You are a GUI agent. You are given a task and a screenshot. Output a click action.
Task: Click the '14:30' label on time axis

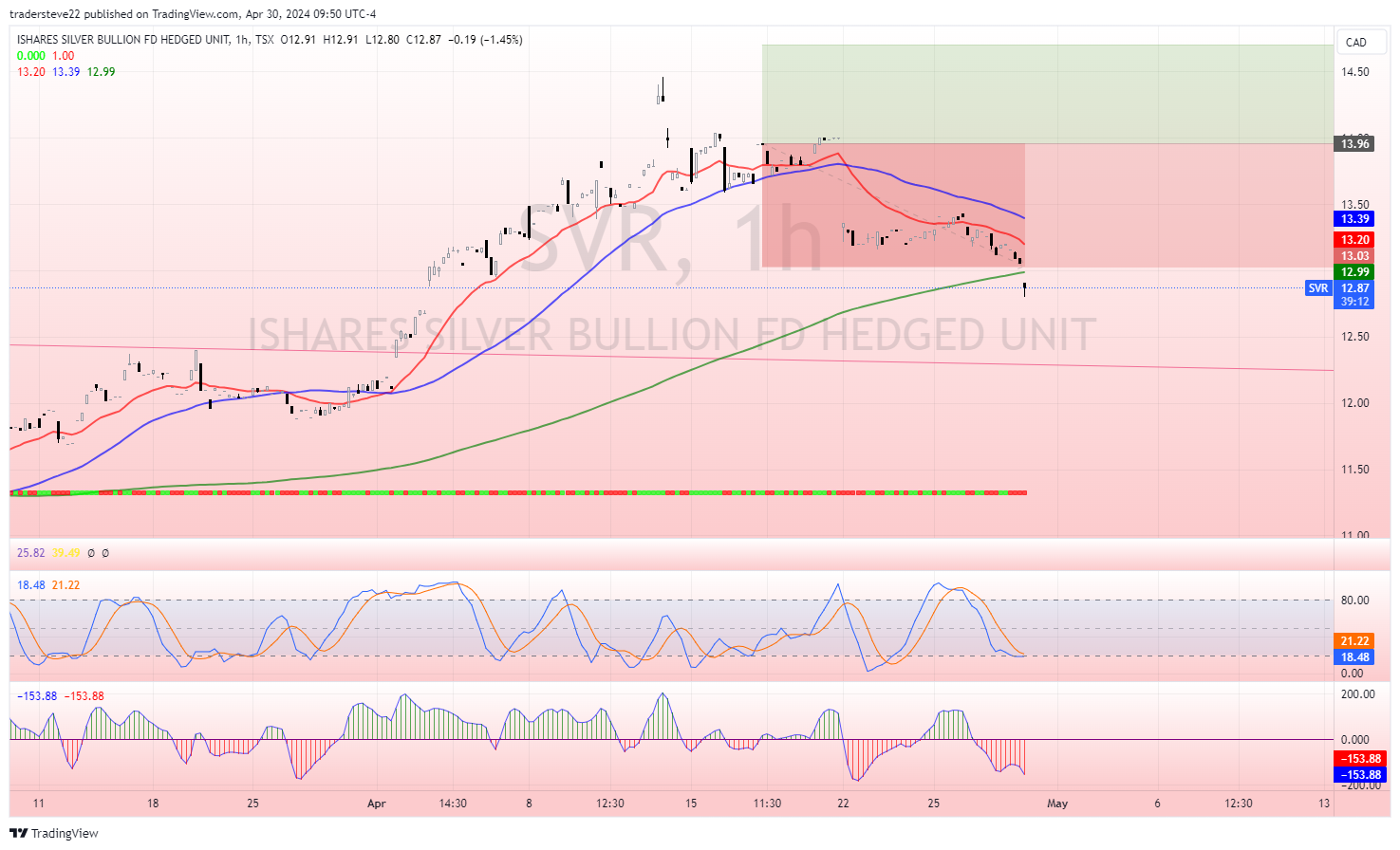[453, 804]
